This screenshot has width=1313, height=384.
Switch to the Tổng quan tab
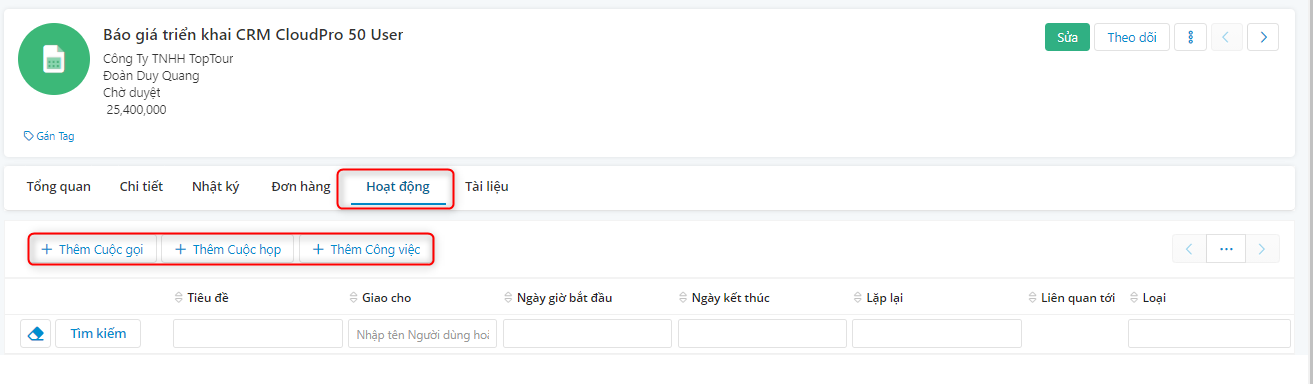click(58, 186)
